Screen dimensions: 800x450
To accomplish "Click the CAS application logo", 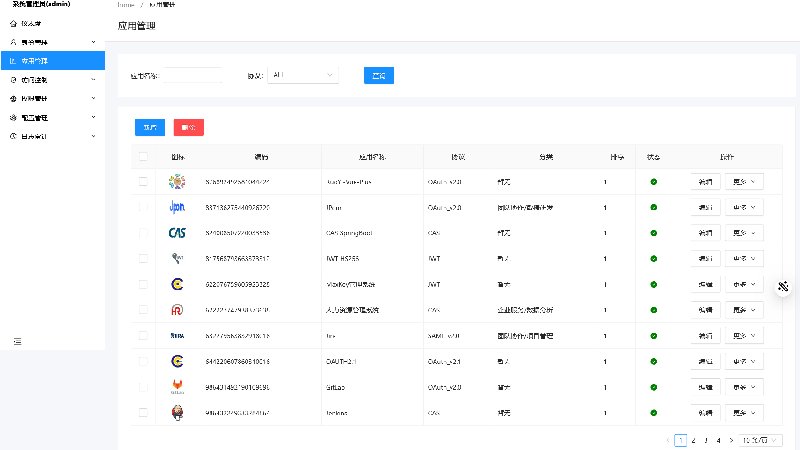I will point(177,233).
